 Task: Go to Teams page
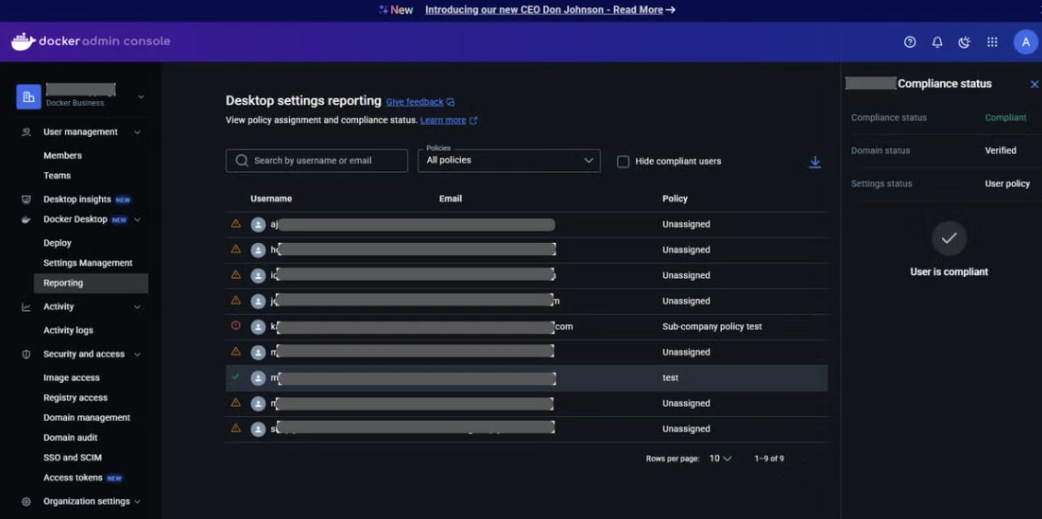57,175
